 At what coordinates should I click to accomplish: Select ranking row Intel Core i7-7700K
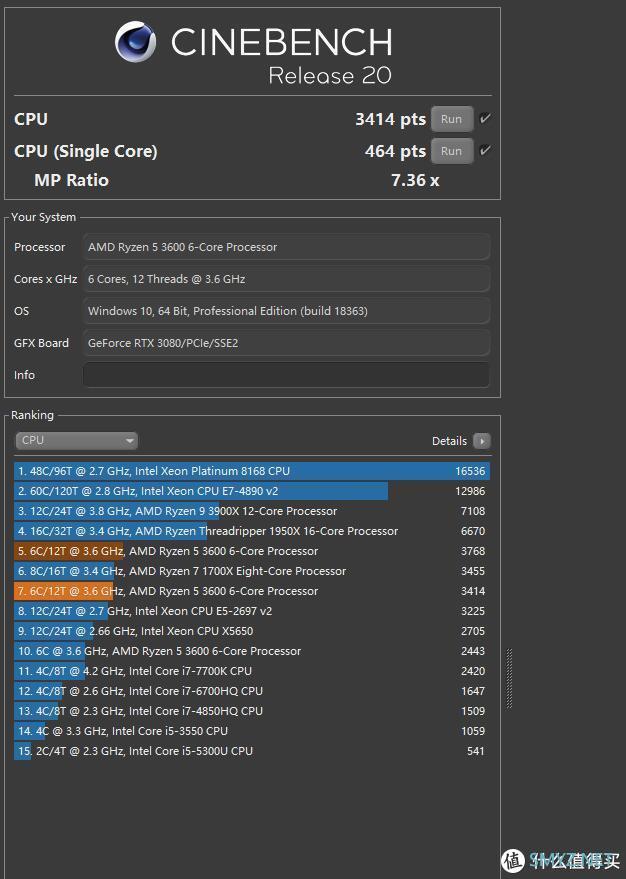252,671
